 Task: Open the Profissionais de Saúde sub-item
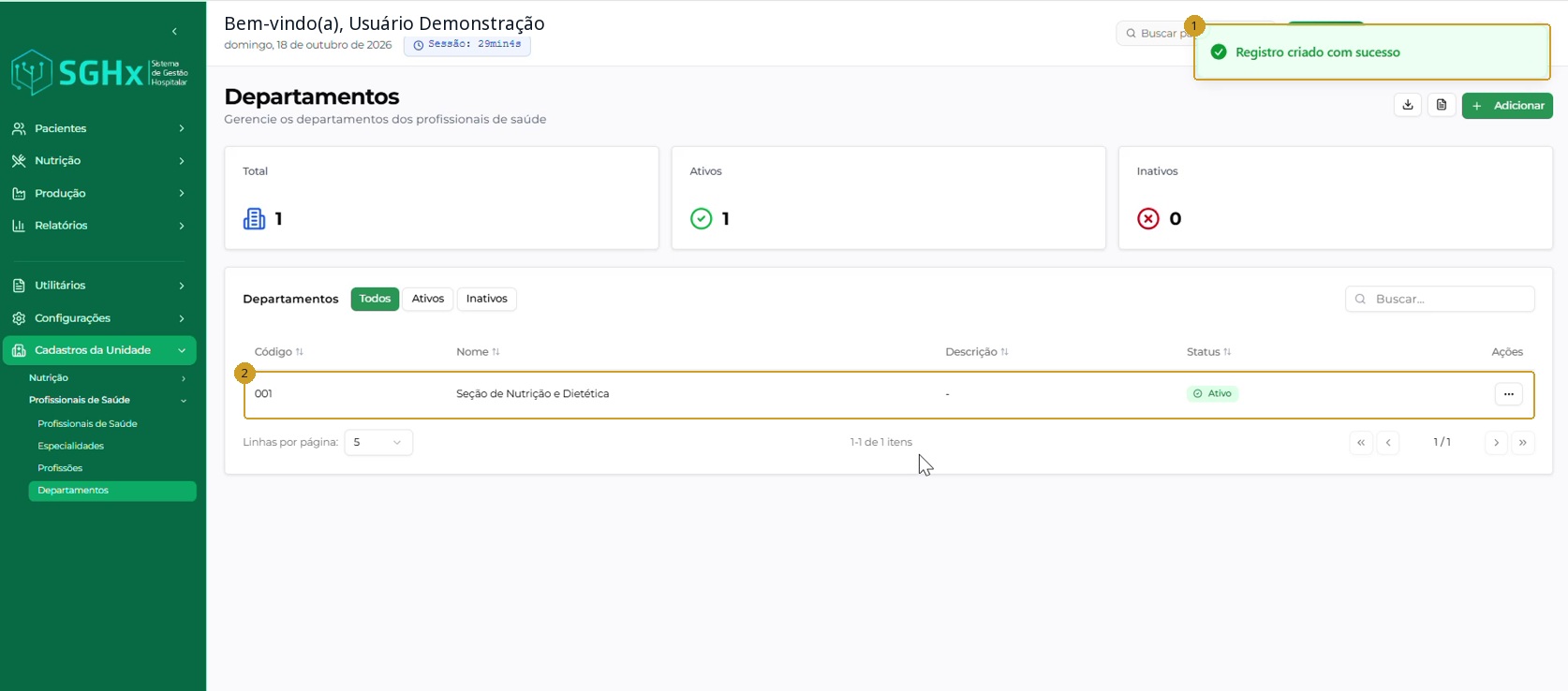[x=87, y=424]
